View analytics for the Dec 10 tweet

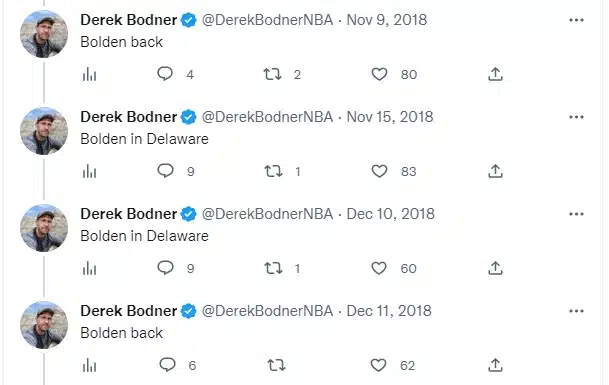tap(89, 268)
